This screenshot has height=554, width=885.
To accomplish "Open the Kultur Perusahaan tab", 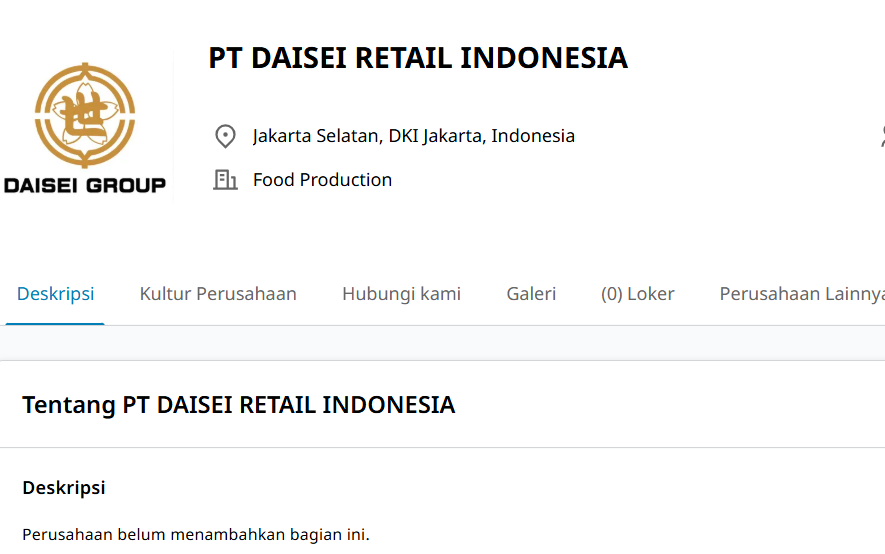I will coord(218,294).
